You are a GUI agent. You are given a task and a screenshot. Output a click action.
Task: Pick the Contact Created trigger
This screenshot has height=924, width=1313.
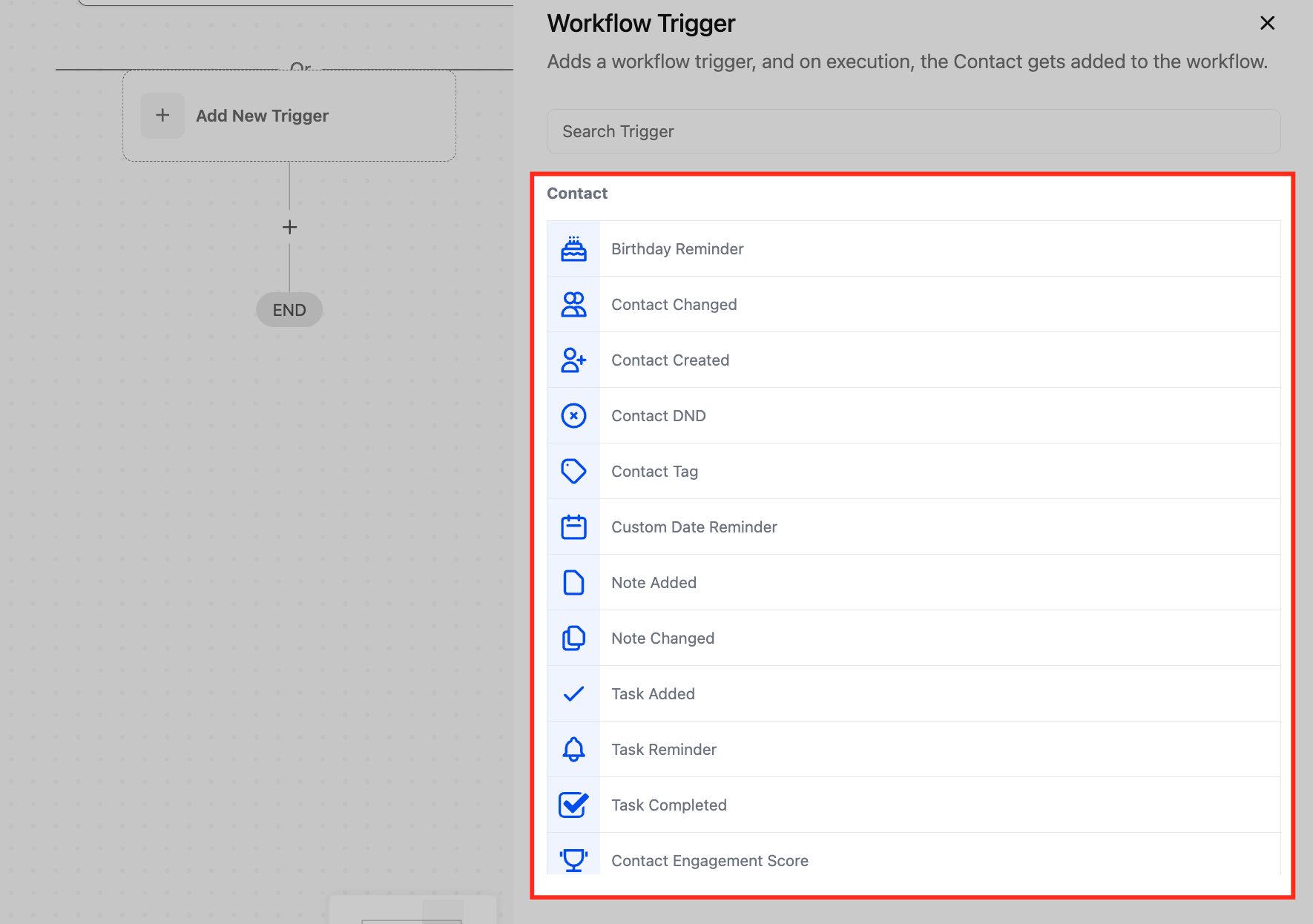click(913, 360)
